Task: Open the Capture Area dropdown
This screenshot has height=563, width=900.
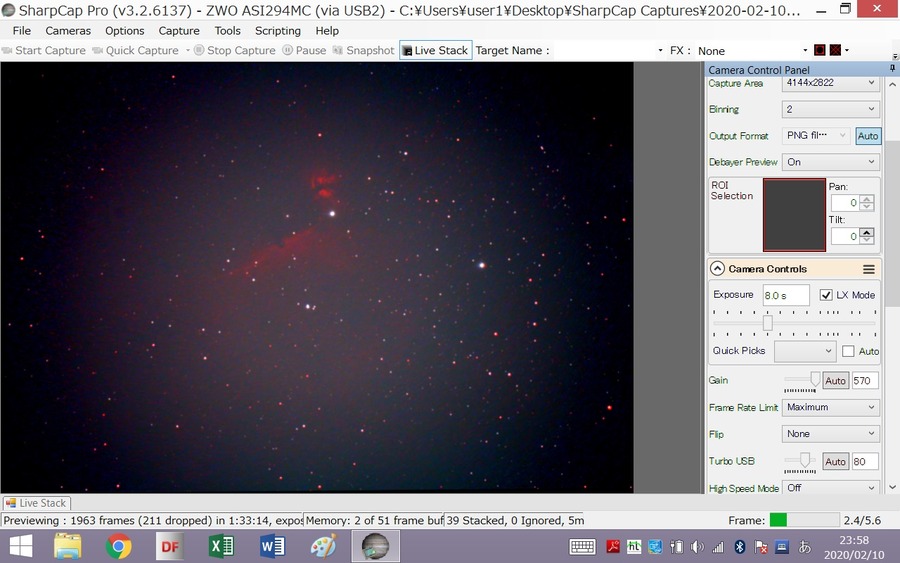Action: point(831,83)
